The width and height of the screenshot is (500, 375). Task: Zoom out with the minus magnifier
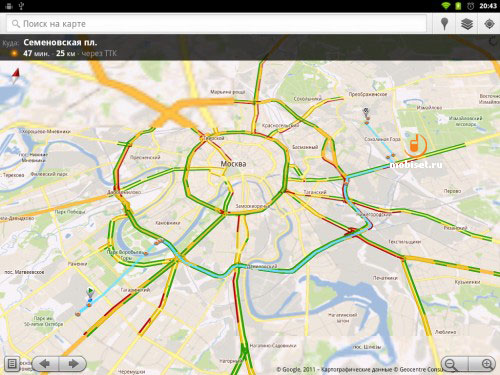tap(454, 364)
